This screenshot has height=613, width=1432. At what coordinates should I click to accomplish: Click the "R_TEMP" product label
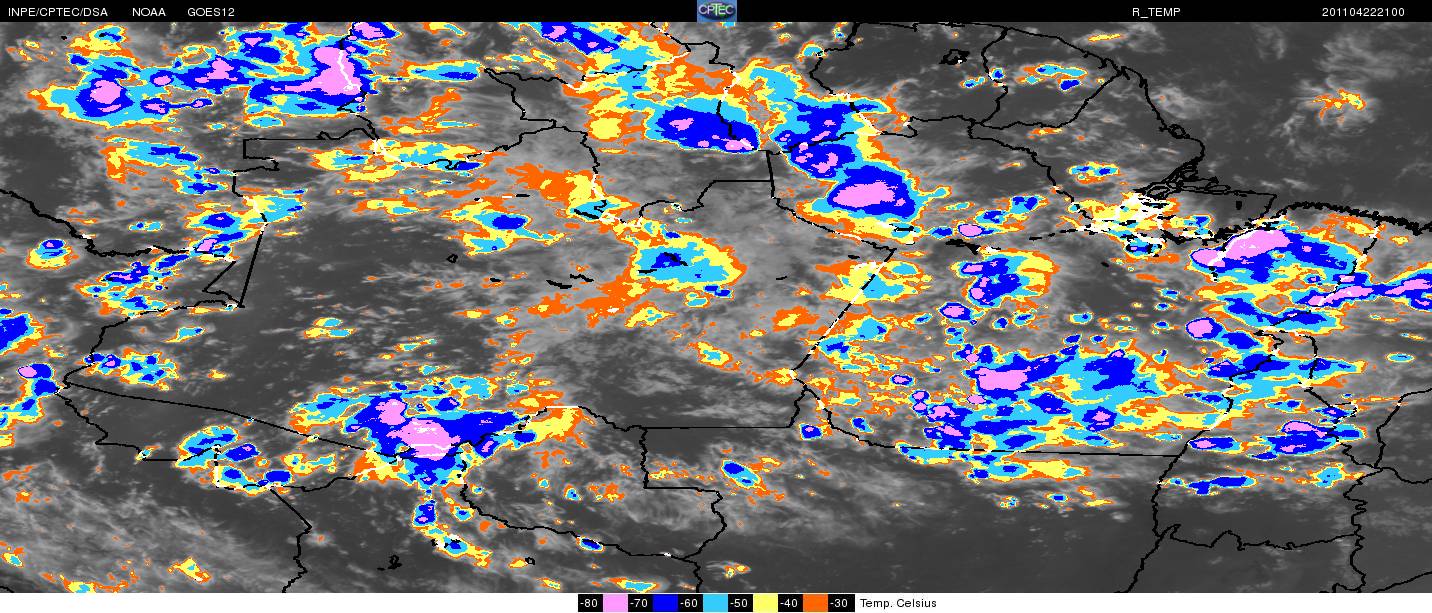pos(1156,12)
